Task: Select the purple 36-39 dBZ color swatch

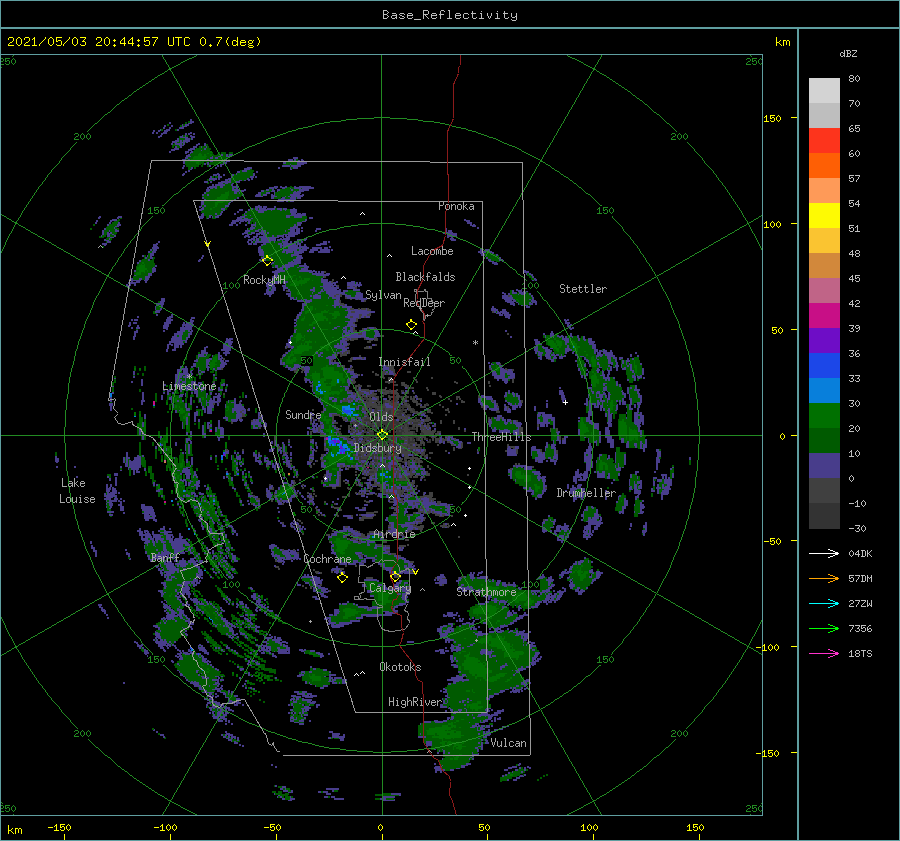Action: [x=824, y=341]
